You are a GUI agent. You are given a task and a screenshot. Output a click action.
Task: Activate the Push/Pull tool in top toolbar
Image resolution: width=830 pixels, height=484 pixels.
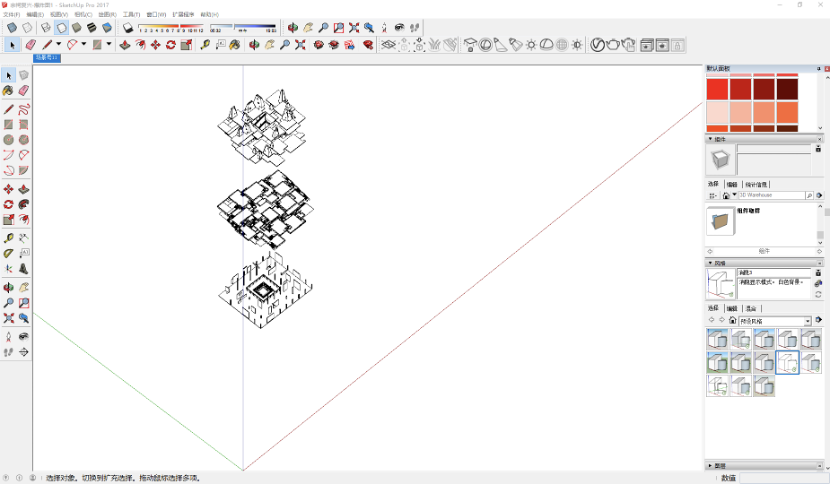click(125, 45)
